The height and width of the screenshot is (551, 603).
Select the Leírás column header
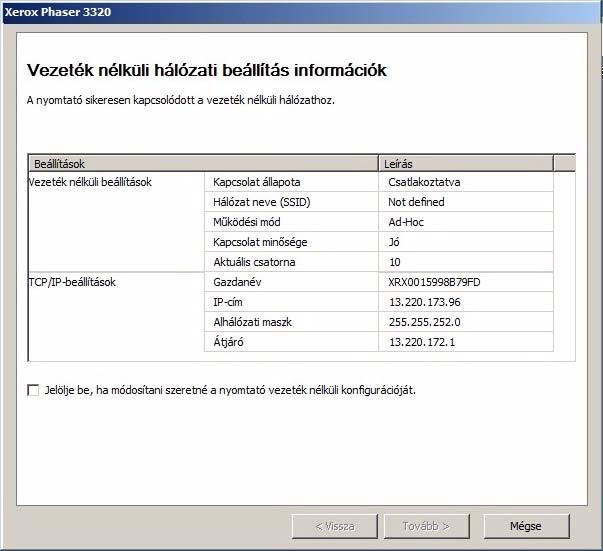coord(466,164)
